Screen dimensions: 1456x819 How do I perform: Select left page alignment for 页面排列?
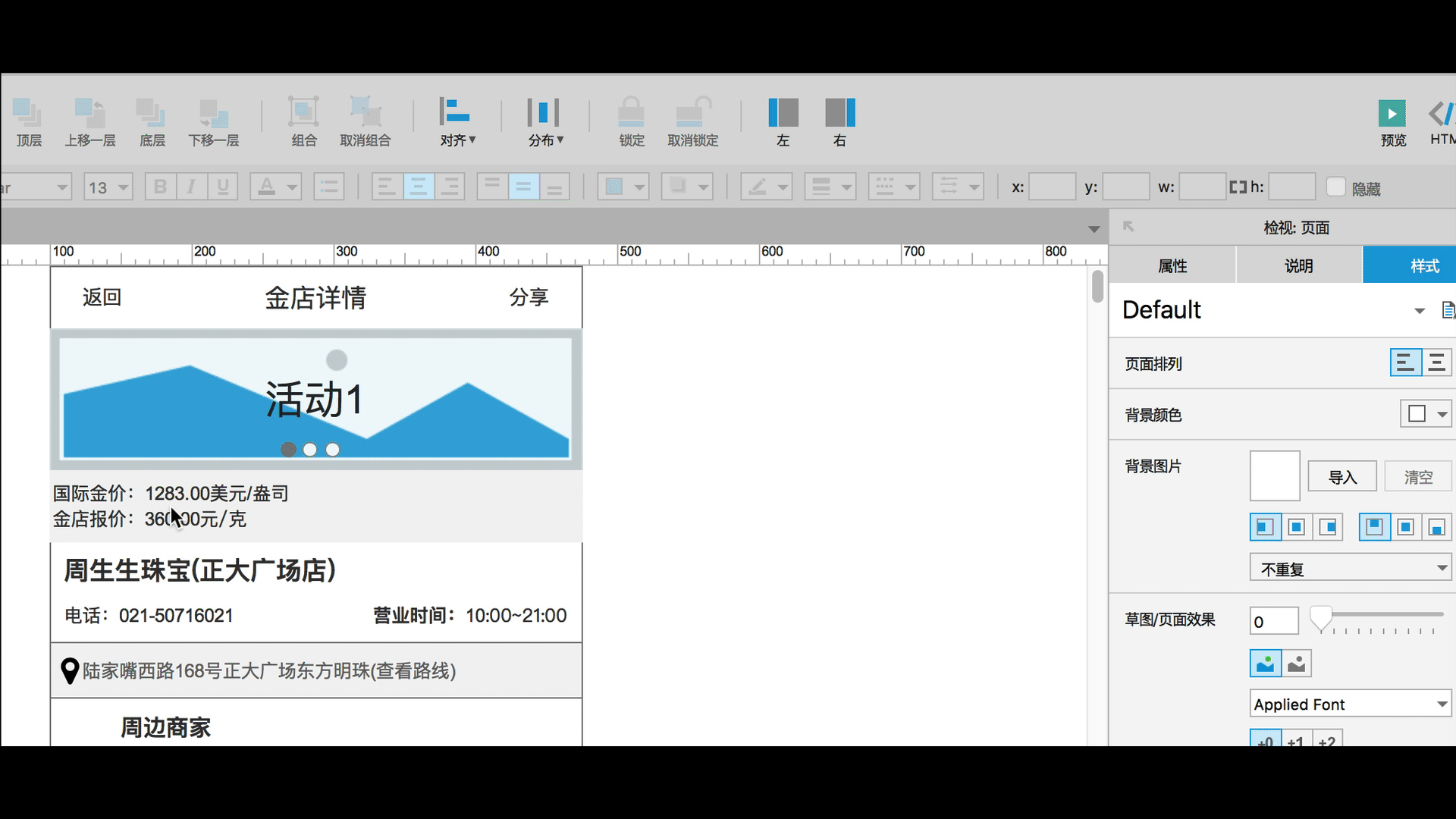click(x=1405, y=362)
